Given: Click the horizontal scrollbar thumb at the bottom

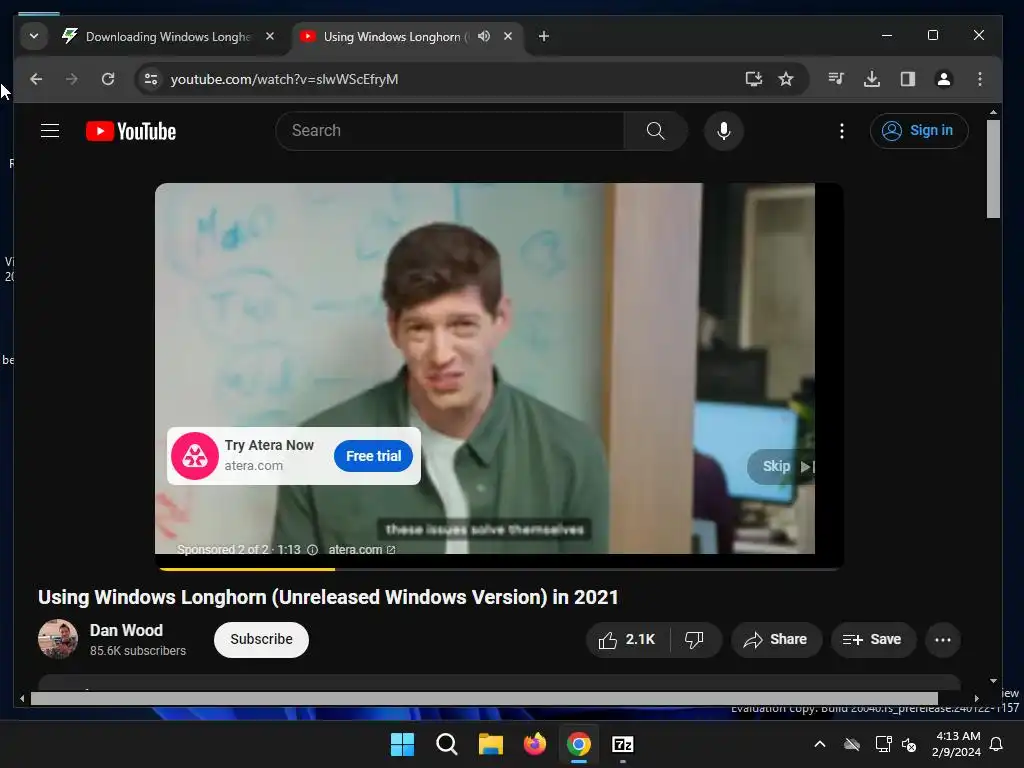Looking at the screenshot, I should pos(484,698).
